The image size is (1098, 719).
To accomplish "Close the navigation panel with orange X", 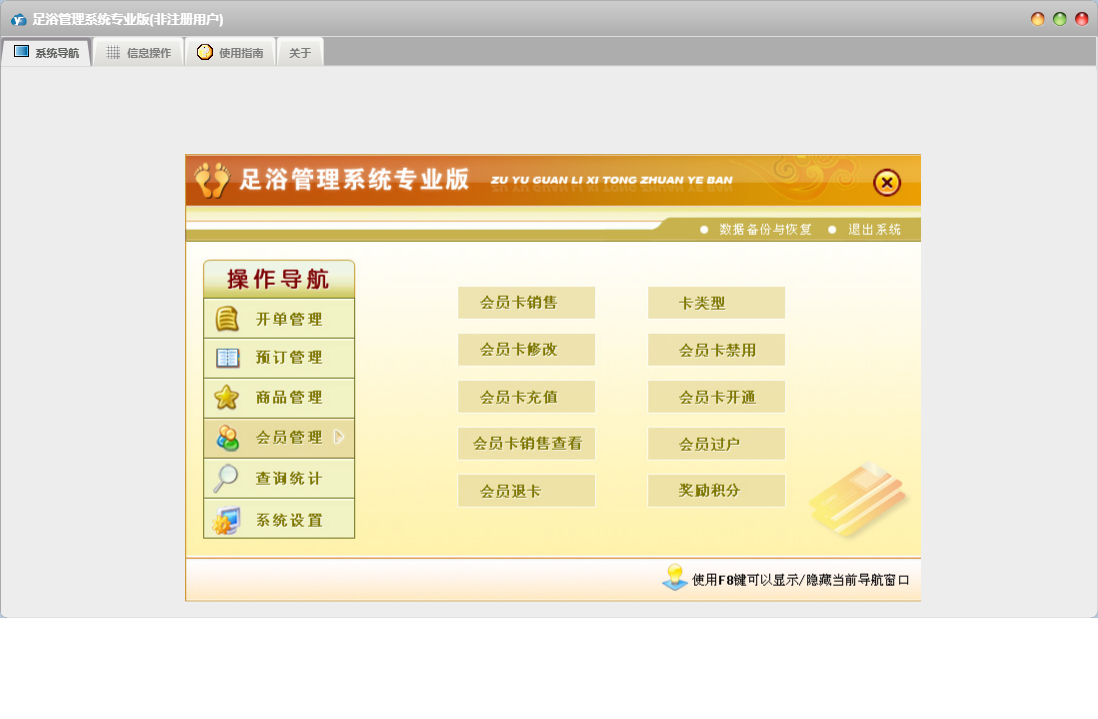I will 886,183.
